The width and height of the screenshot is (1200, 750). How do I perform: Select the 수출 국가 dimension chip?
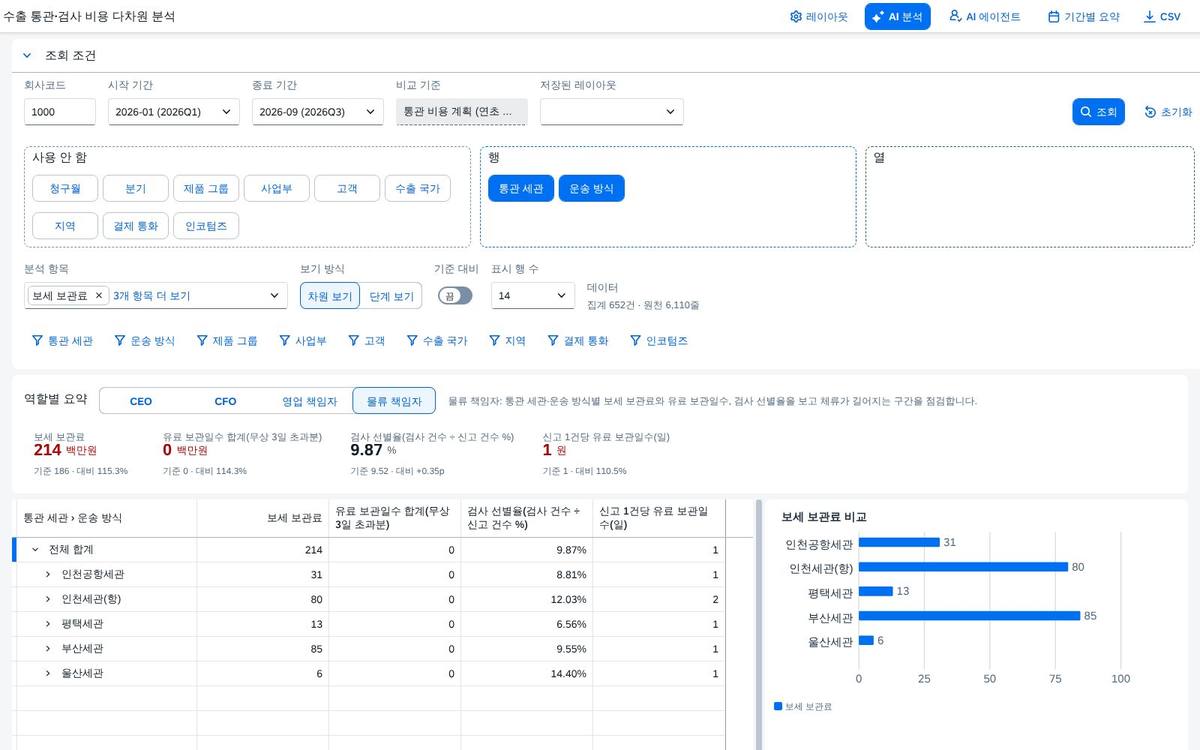pyautogui.click(x=417, y=188)
